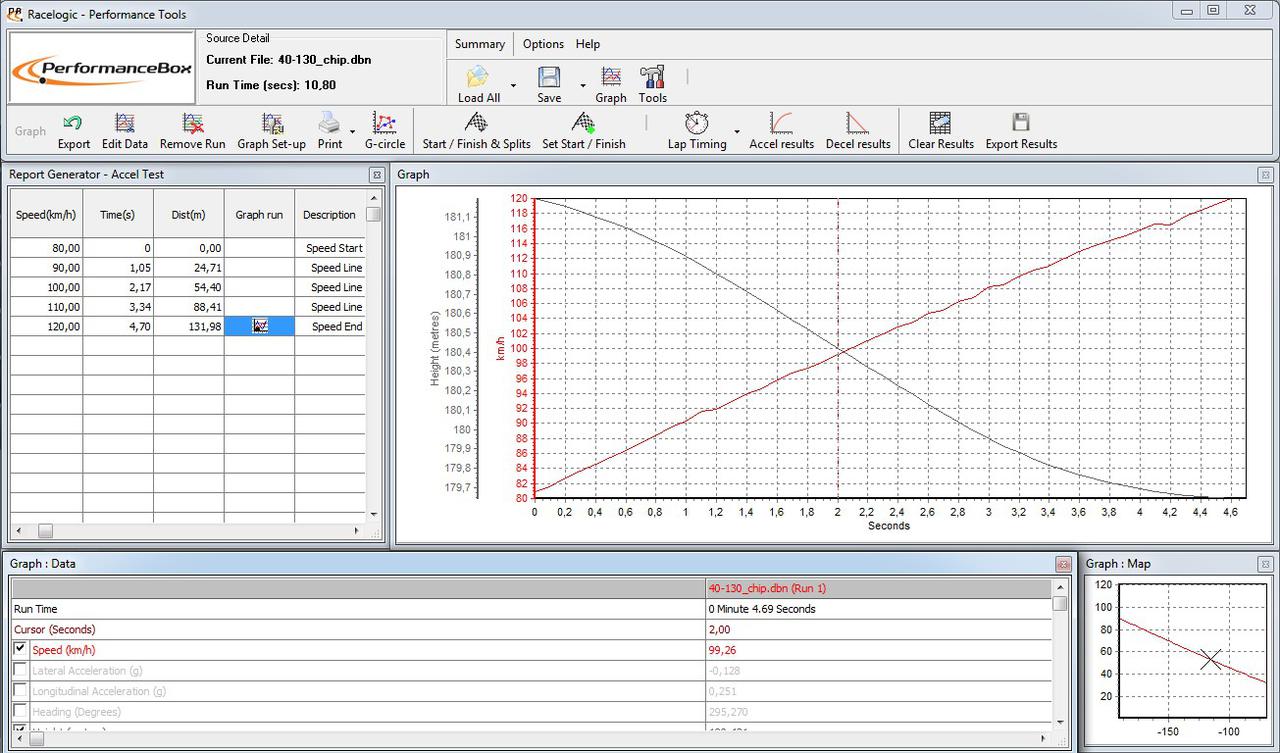Open the Load All dropdown arrow
The height and width of the screenshot is (753, 1280).
[514, 86]
